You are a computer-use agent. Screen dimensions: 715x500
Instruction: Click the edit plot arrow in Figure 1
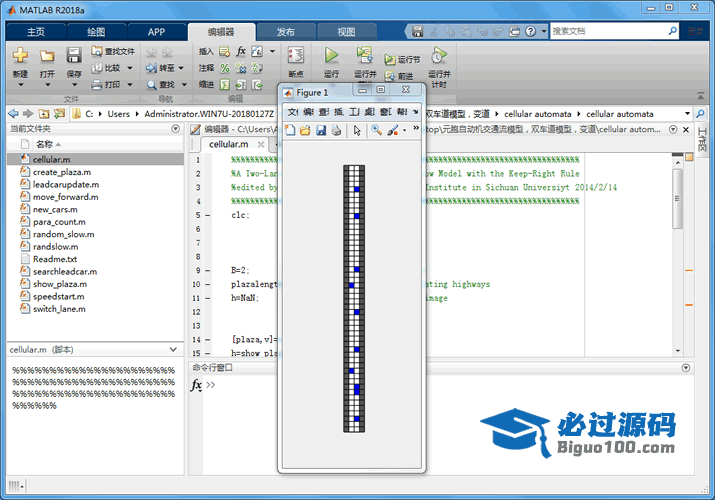(x=357, y=130)
